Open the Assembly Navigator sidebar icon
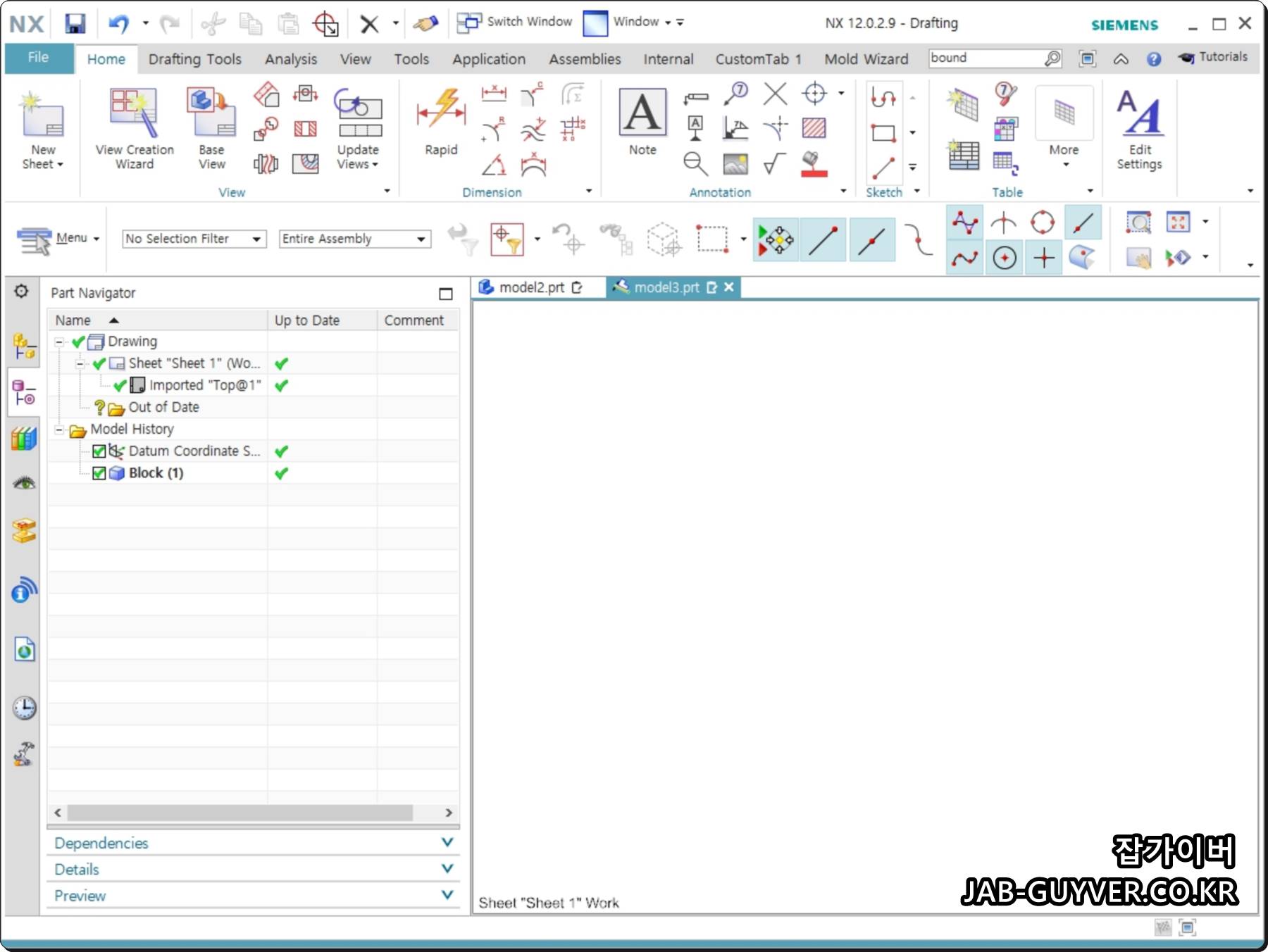Viewport: 1268px width, 952px height. (24, 346)
